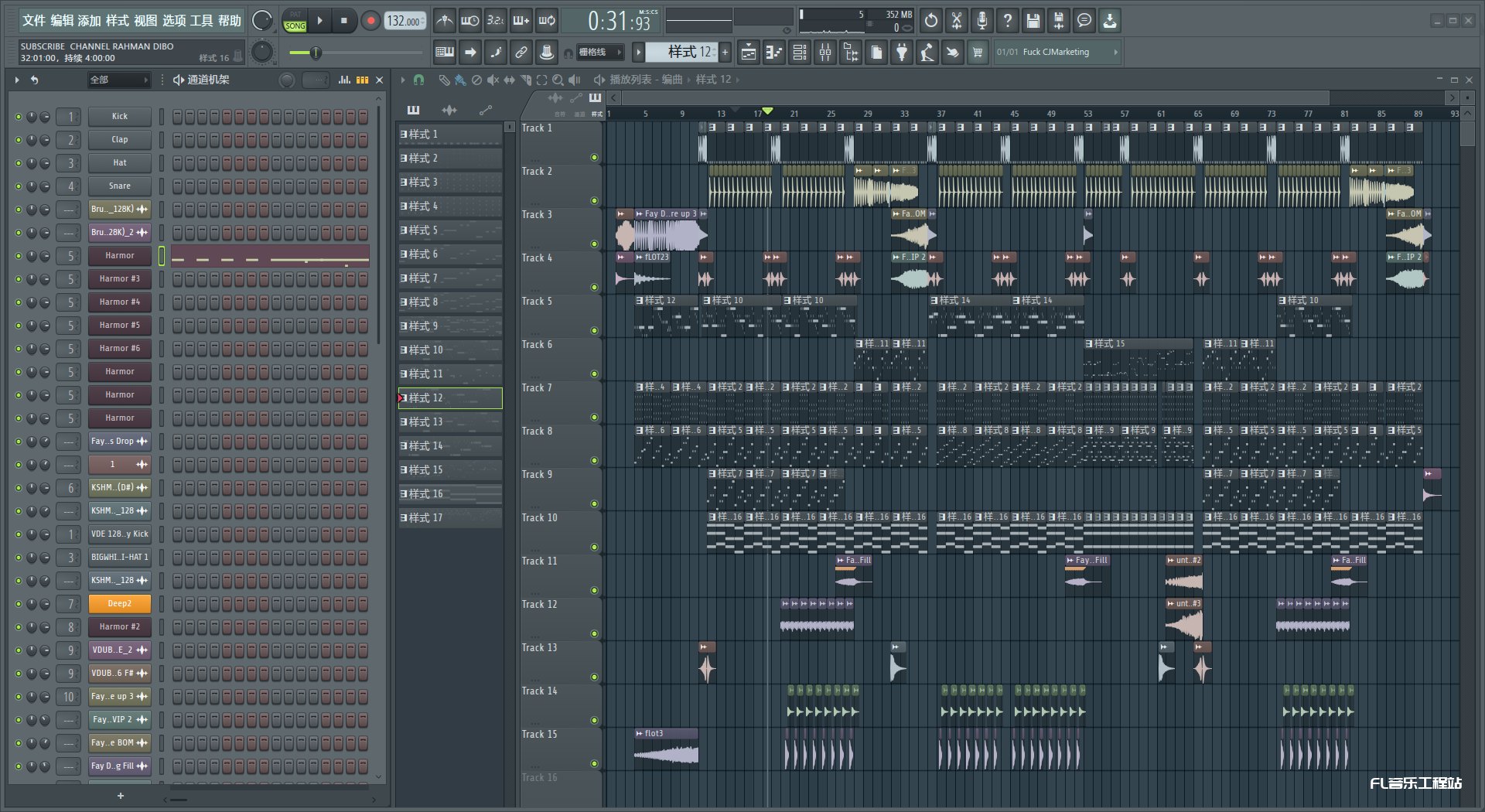Viewport: 1485px width, 812px height.
Task: Open the shopping cart content library icon
Action: point(978,53)
